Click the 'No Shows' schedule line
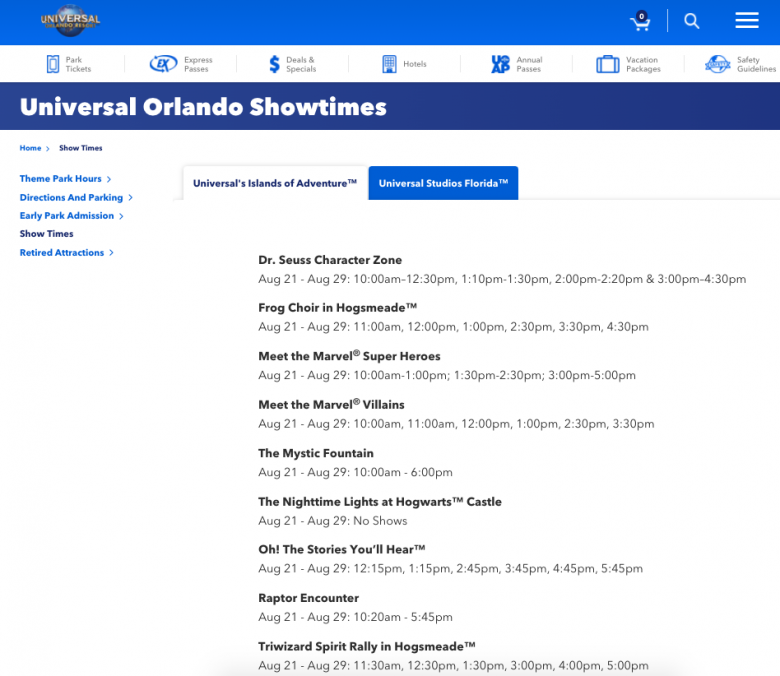Image resolution: width=780 pixels, height=676 pixels. [332, 521]
